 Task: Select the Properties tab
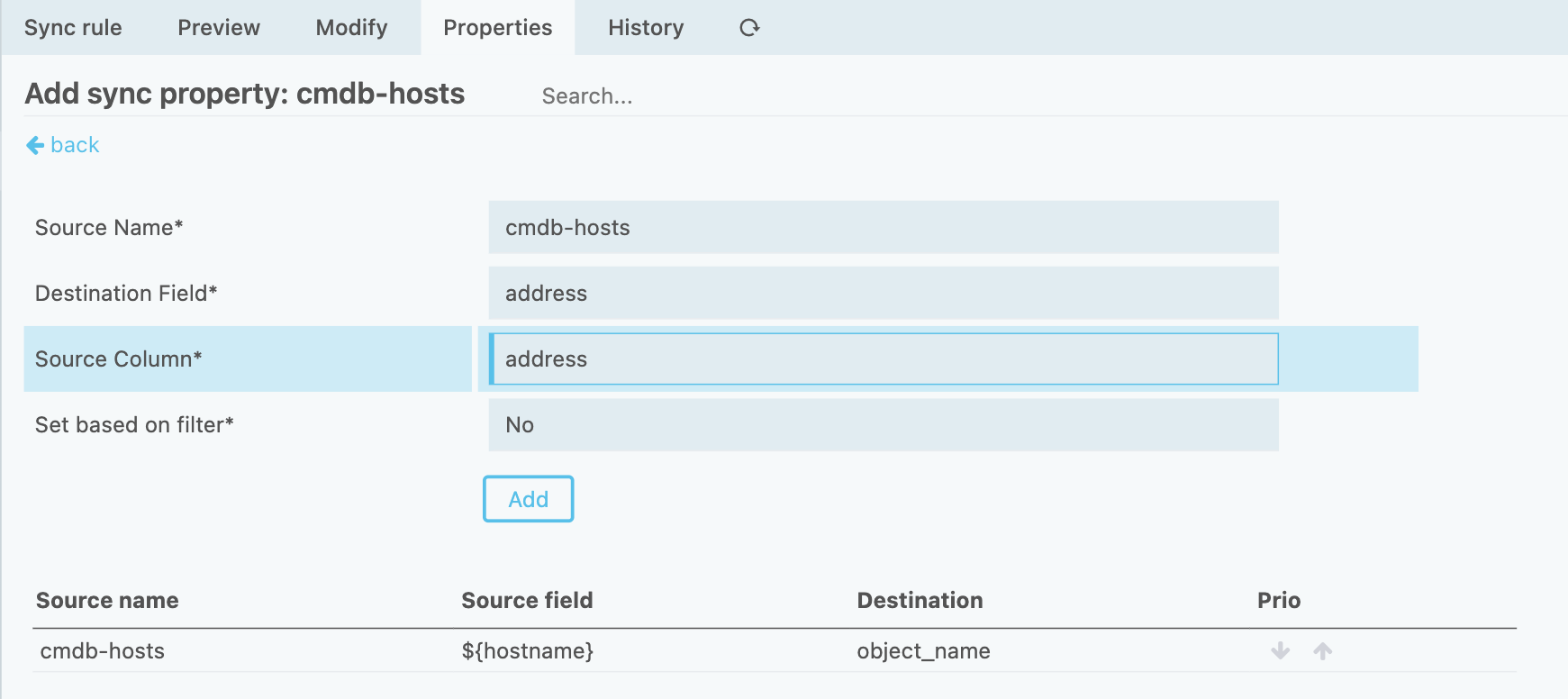[x=498, y=27]
